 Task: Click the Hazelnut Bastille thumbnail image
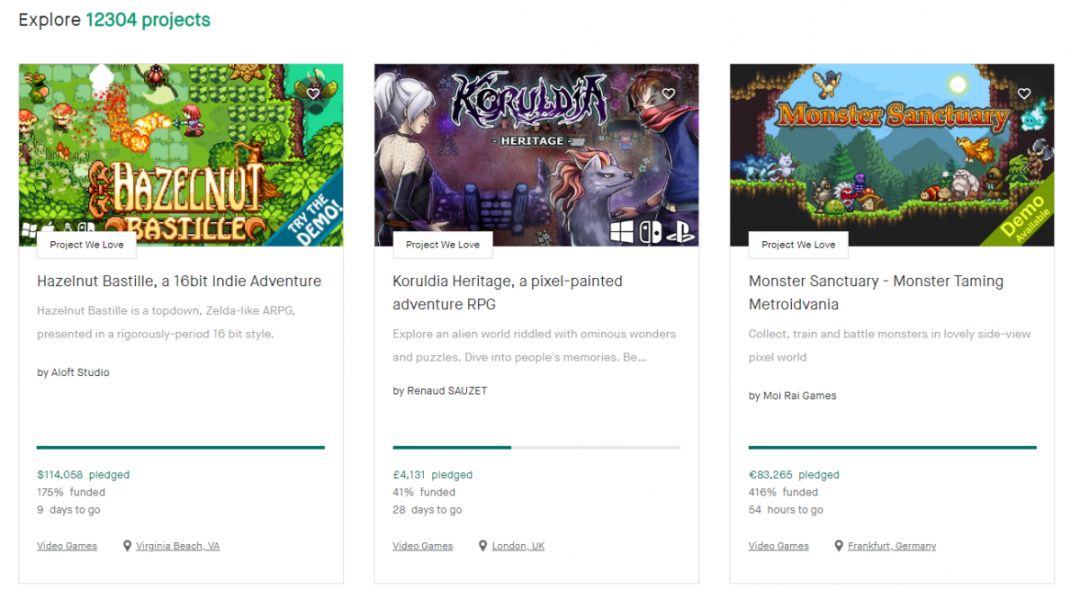[180, 150]
